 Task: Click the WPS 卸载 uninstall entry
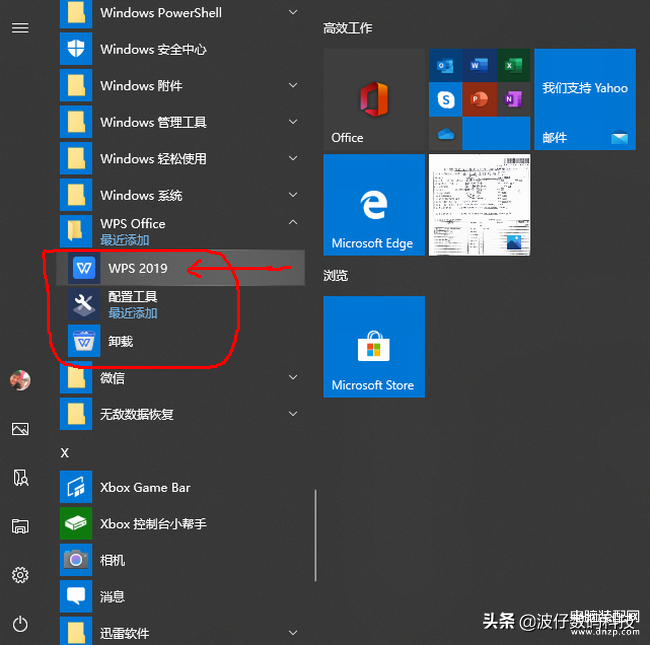pyautogui.click(x=180, y=341)
